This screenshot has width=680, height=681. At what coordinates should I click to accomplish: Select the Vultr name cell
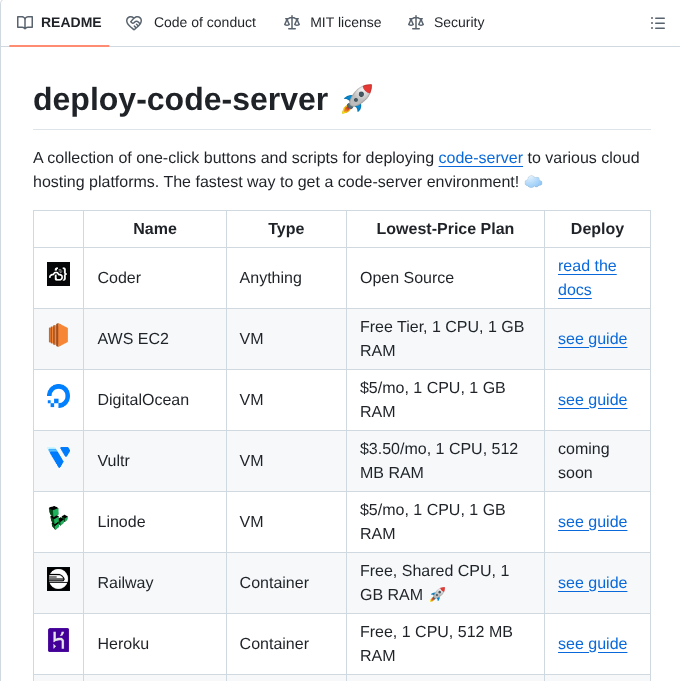pyautogui.click(x=155, y=461)
